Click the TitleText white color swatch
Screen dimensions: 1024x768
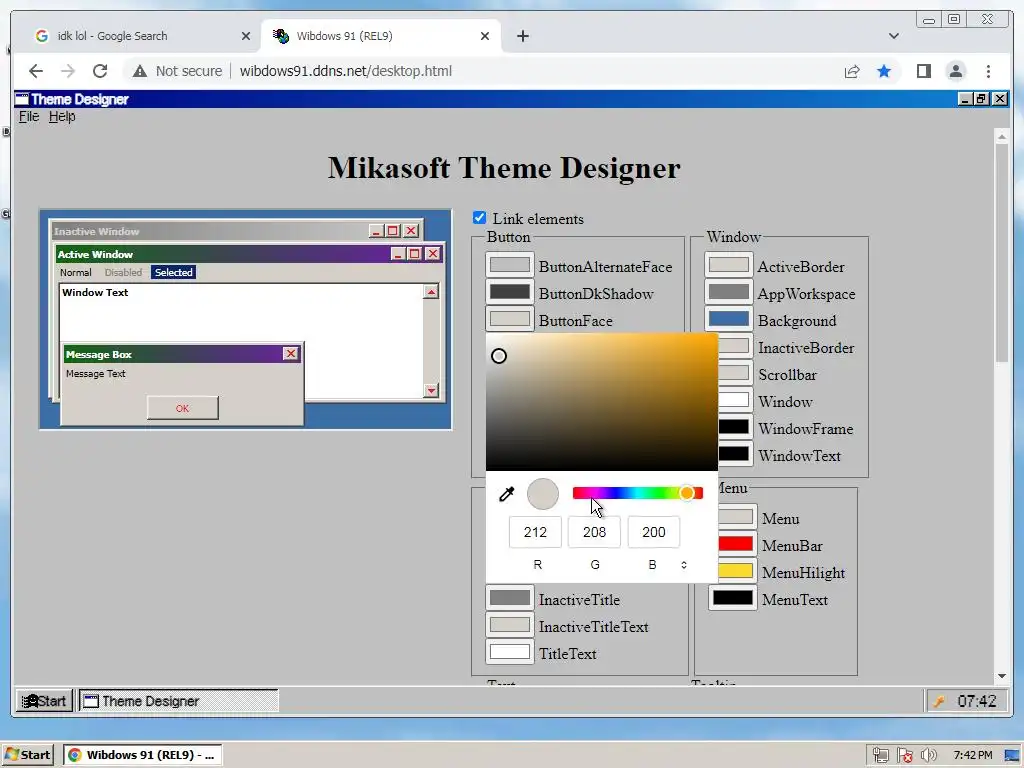(509, 652)
